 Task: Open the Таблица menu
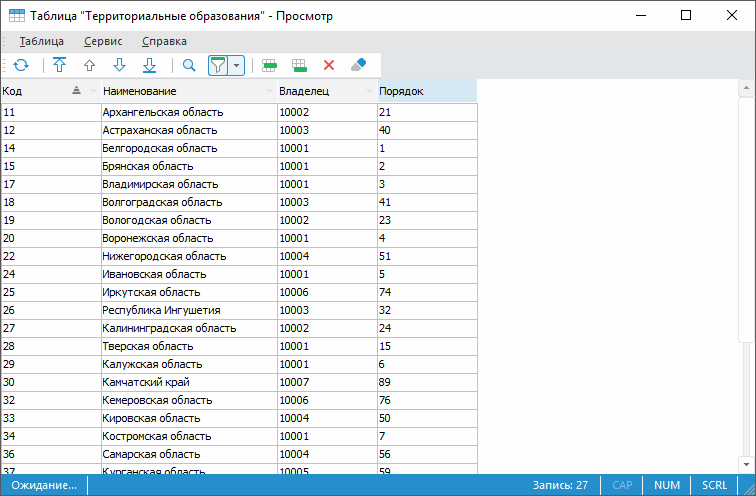41,41
